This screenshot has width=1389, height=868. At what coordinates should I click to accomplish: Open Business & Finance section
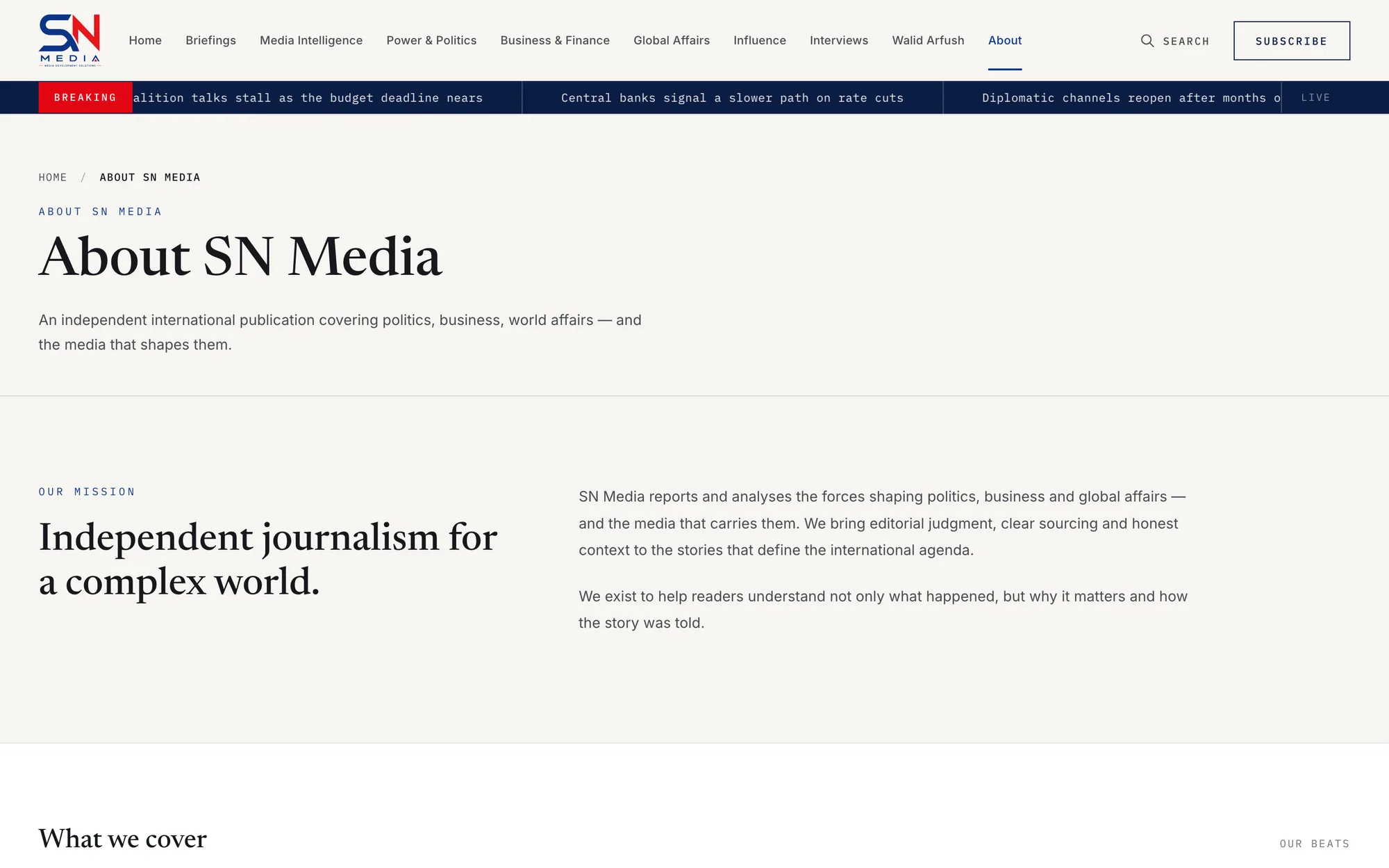click(555, 40)
